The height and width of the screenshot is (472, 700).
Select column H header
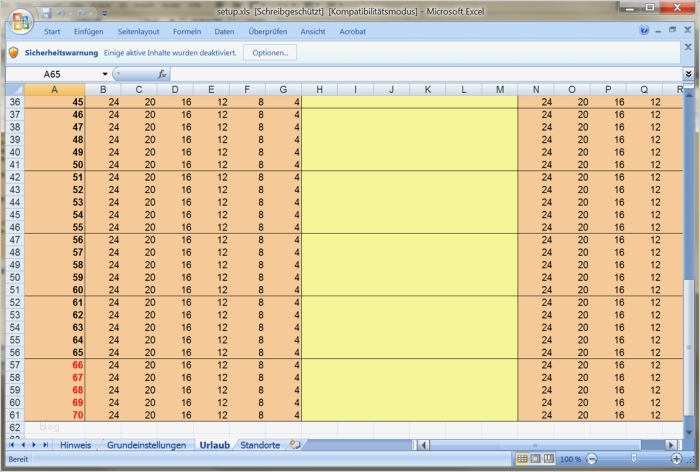320,89
